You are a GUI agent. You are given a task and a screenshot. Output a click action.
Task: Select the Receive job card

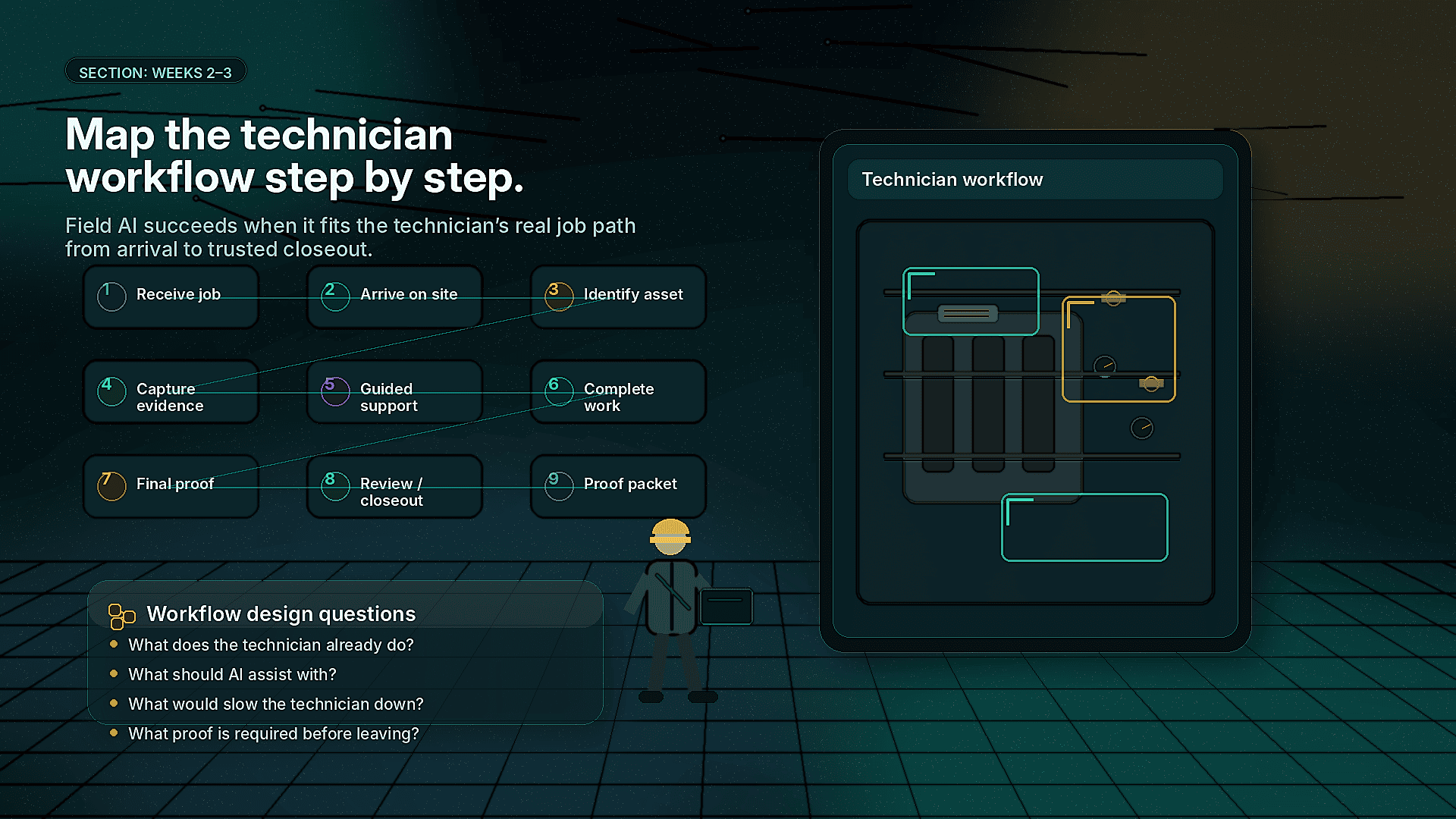(x=171, y=297)
